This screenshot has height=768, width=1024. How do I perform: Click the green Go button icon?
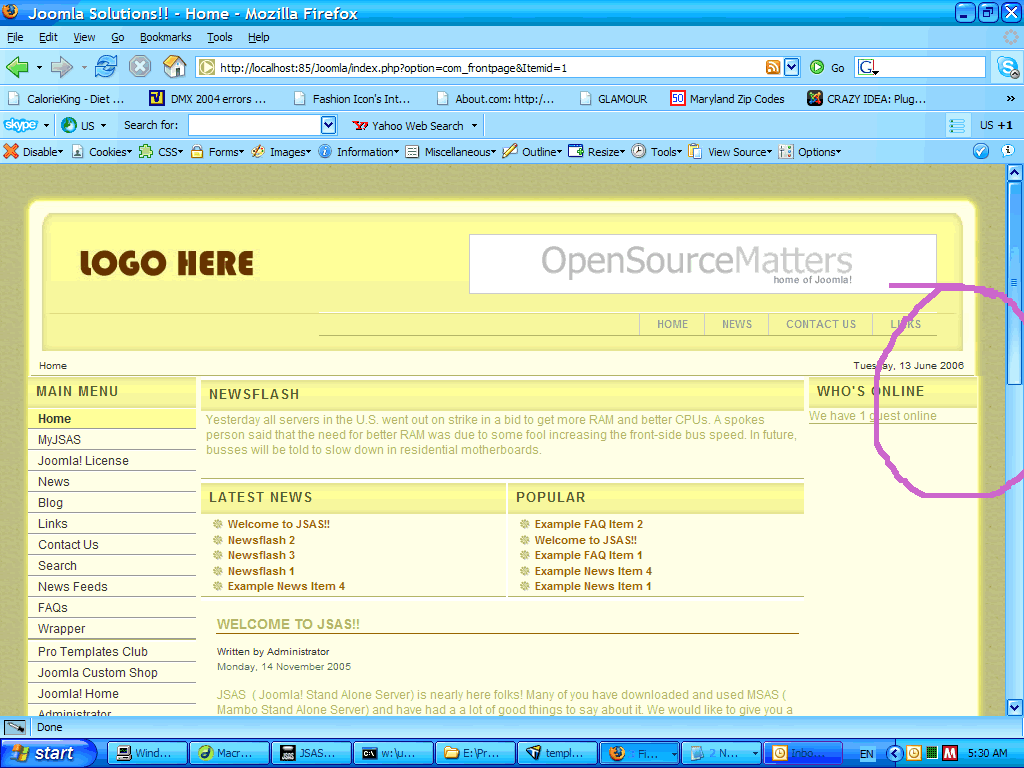point(817,67)
